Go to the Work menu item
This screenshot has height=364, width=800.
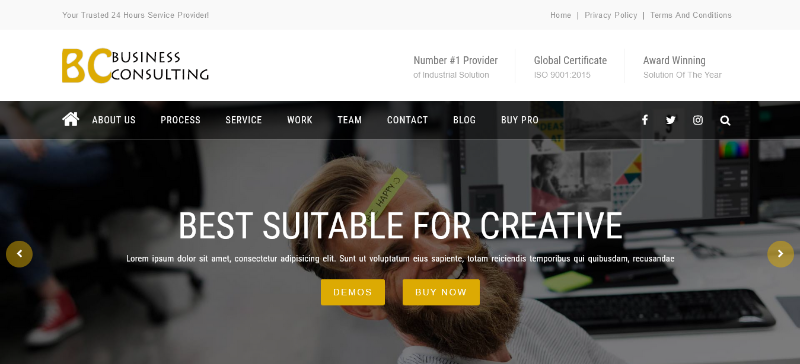point(299,120)
